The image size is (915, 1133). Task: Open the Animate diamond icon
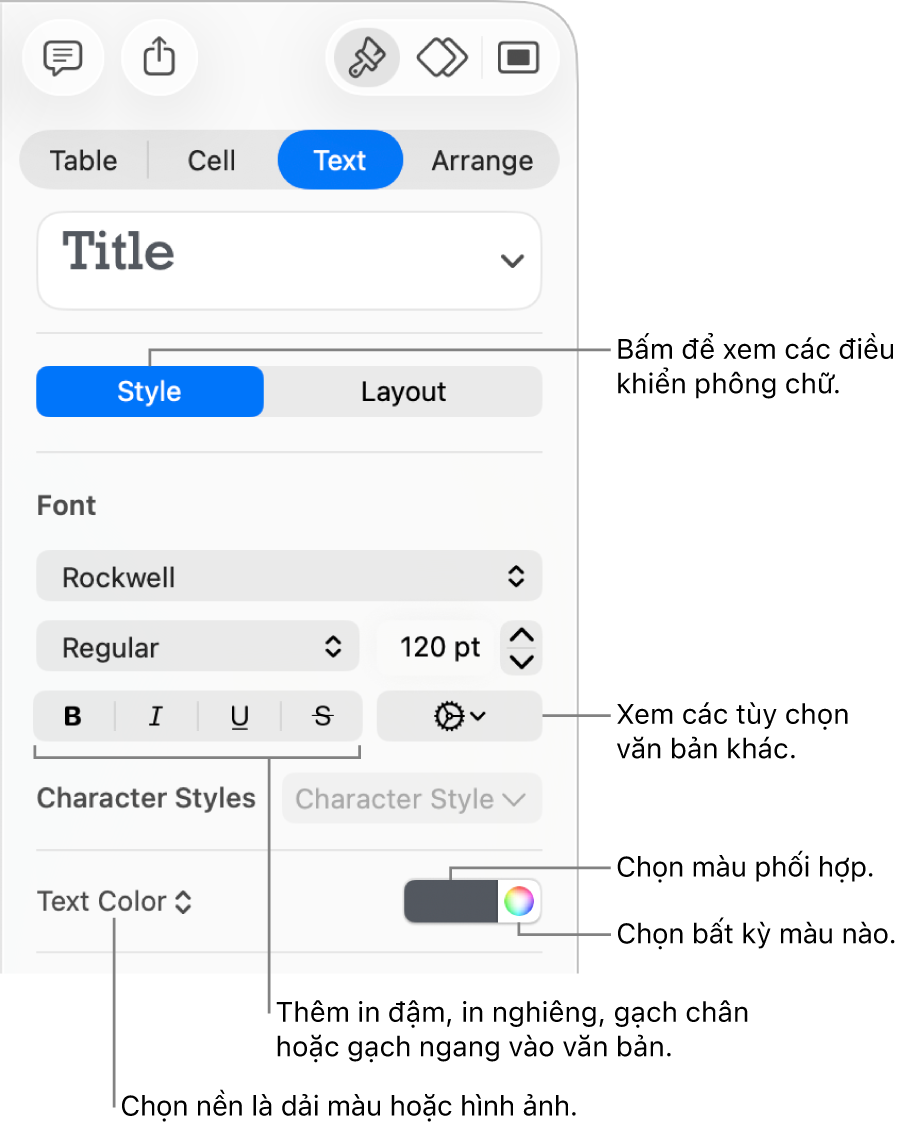click(442, 59)
